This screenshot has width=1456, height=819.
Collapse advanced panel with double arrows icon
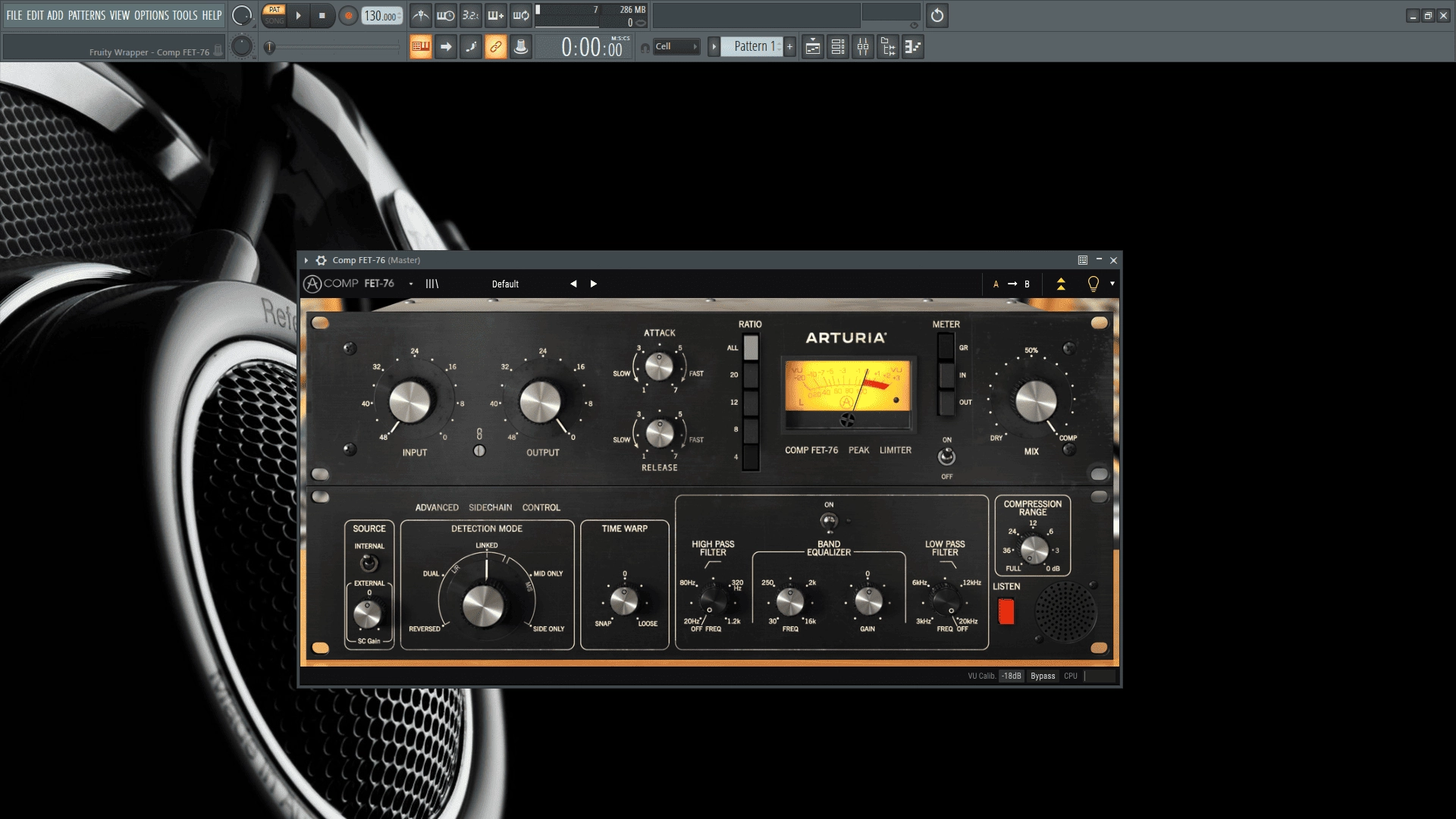tap(1061, 284)
